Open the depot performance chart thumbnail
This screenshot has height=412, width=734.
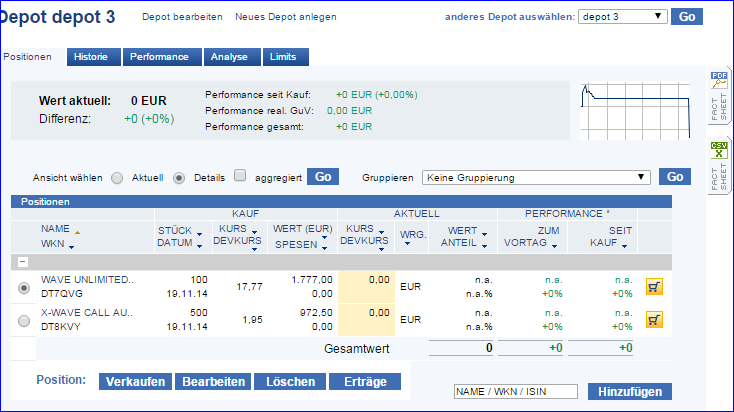(x=635, y=110)
